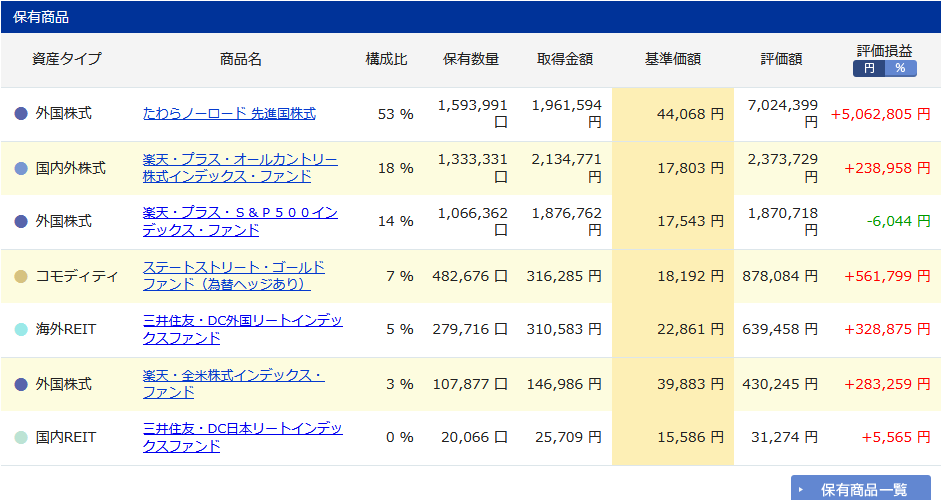The width and height of the screenshot is (950, 500).
Task: Click the 保有商品 section title
Action: (x=41, y=17)
